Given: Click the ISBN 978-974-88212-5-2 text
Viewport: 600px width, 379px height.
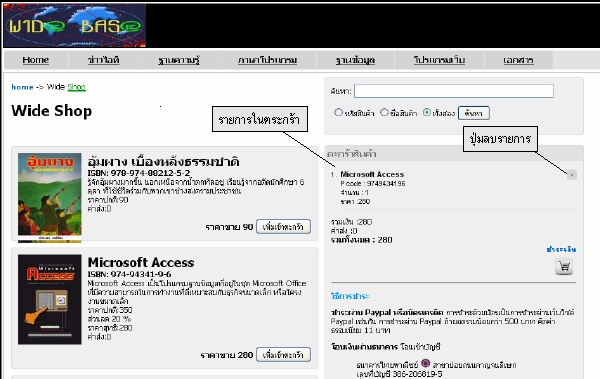Looking at the screenshot, I should 139,173.
